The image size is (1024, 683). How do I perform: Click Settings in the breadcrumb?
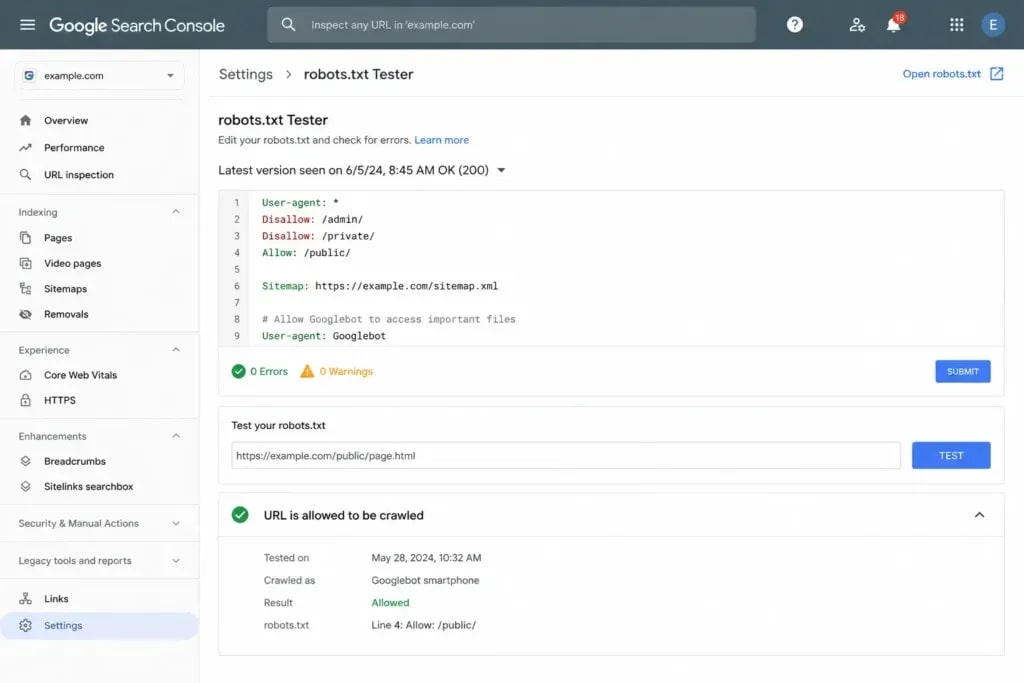[246, 74]
